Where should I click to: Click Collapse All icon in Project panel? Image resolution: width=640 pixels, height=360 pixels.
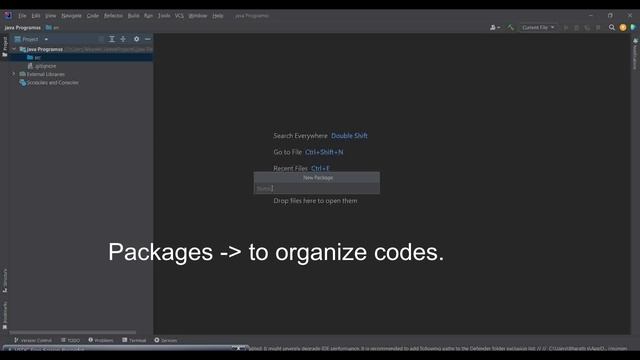coord(123,39)
